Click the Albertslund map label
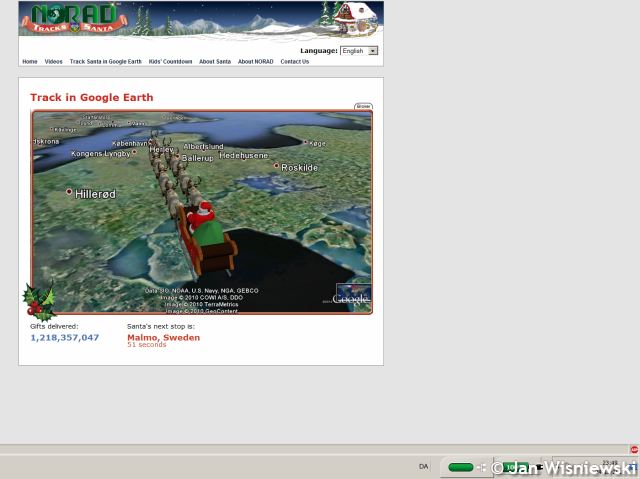The image size is (640, 479). click(203, 146)
